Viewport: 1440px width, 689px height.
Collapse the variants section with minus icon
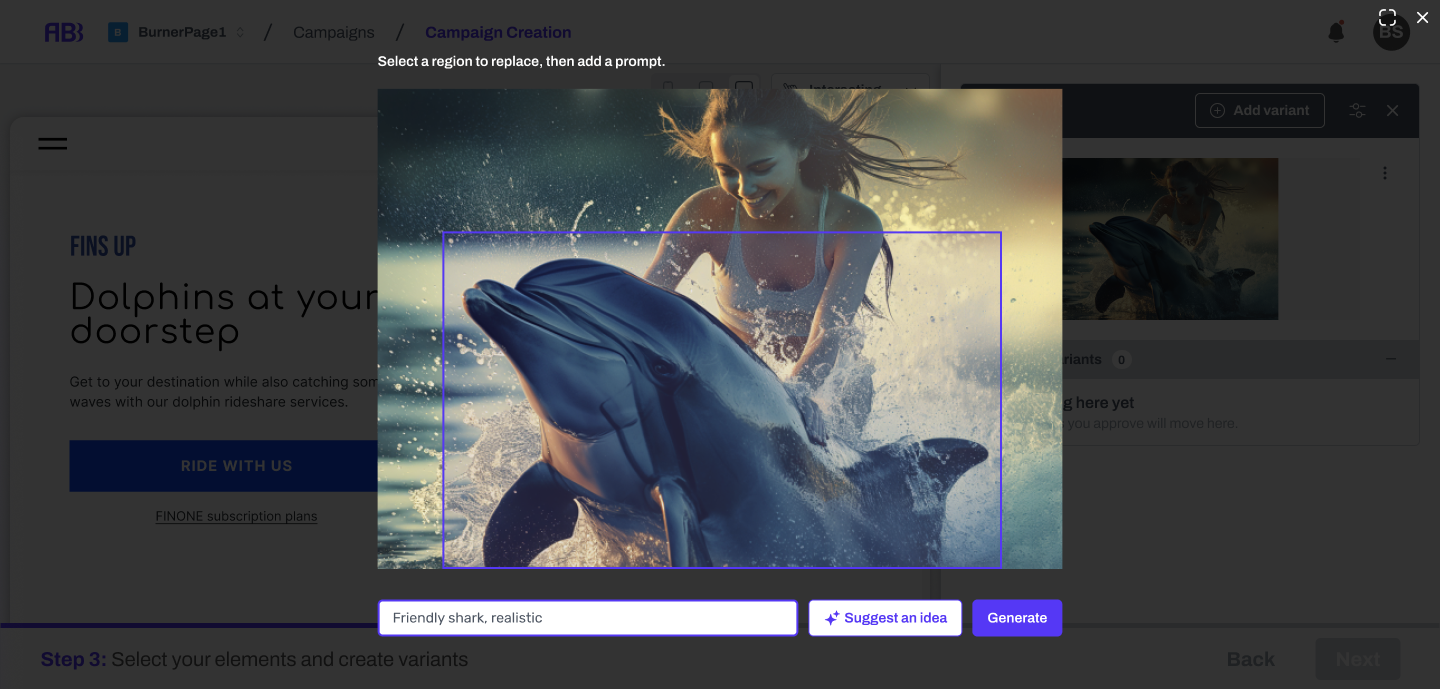click(1391, 359)
